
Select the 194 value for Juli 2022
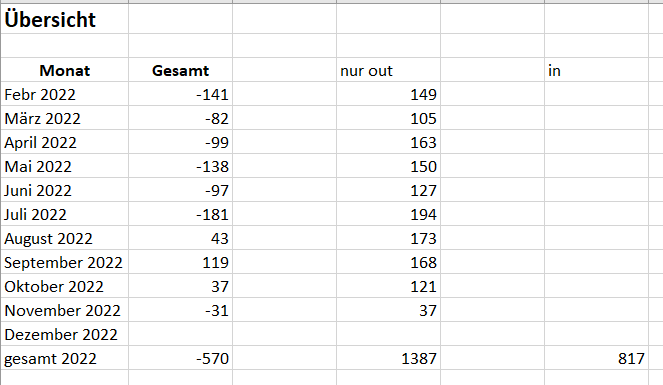pos(388,215)
